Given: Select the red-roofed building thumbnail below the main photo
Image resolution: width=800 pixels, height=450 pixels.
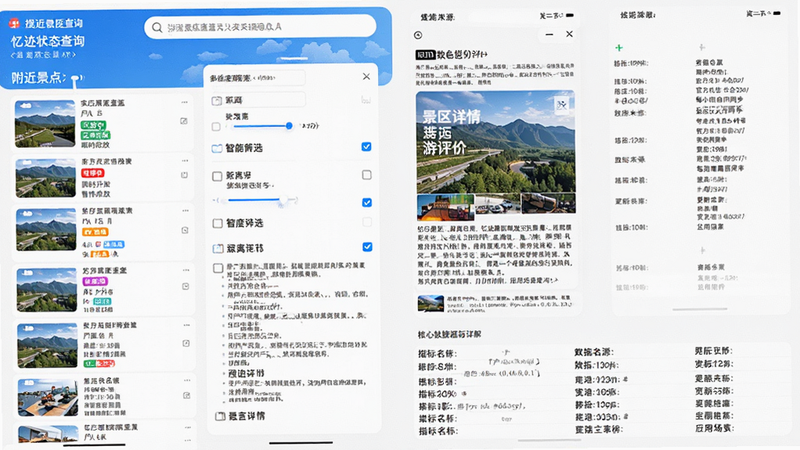Looking at the screenshot, I should click(445, 206).
